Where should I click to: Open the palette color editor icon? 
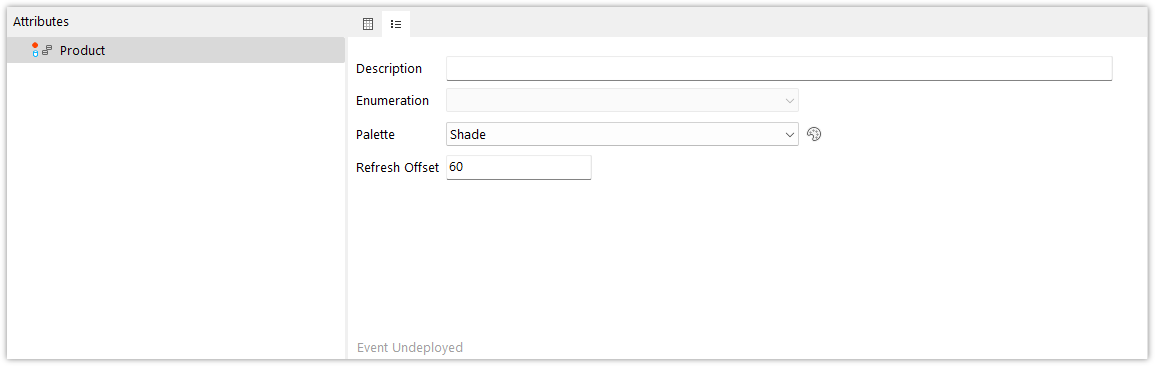coord(814,134)
